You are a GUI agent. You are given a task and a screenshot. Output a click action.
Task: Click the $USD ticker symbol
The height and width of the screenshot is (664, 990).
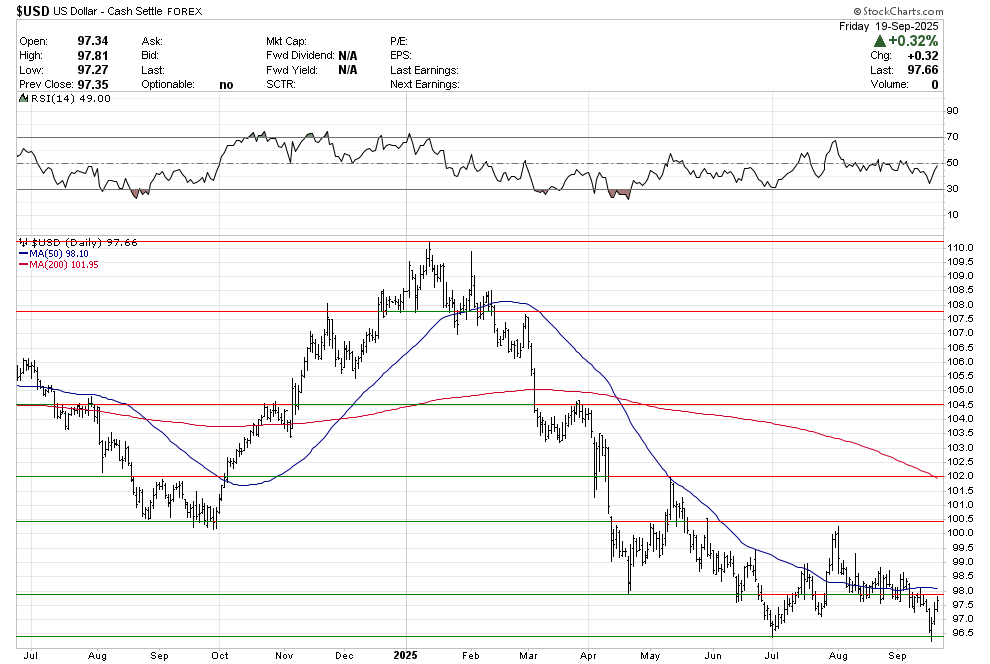point(30,11)
